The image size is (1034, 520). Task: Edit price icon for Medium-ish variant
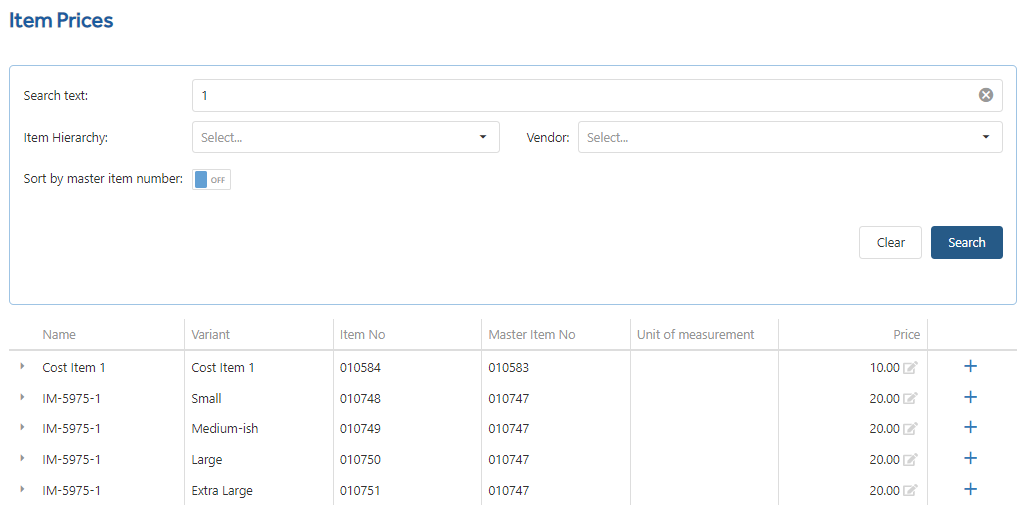click(910, 428)
